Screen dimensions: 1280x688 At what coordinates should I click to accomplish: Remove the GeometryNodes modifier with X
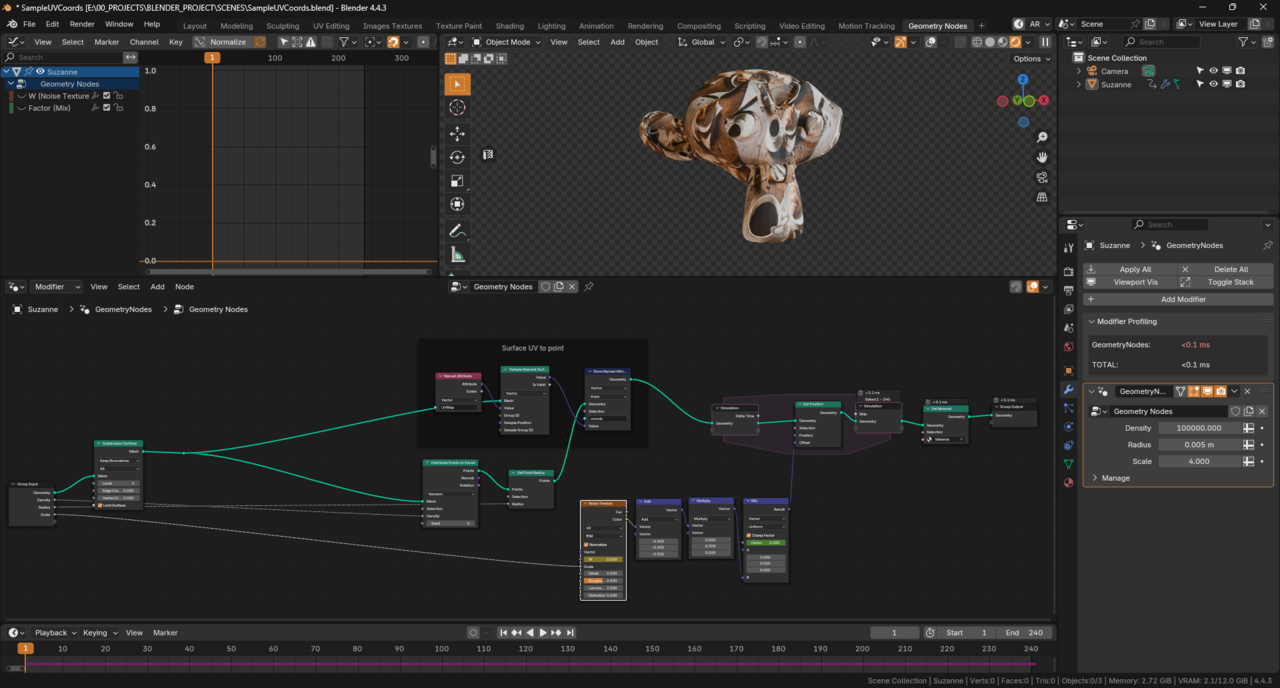tap(1247, 391)
